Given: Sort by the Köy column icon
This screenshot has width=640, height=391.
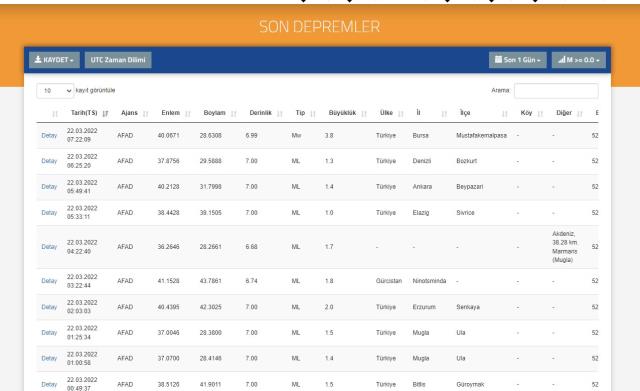Looking at the screenshot, I should (540, 113).
